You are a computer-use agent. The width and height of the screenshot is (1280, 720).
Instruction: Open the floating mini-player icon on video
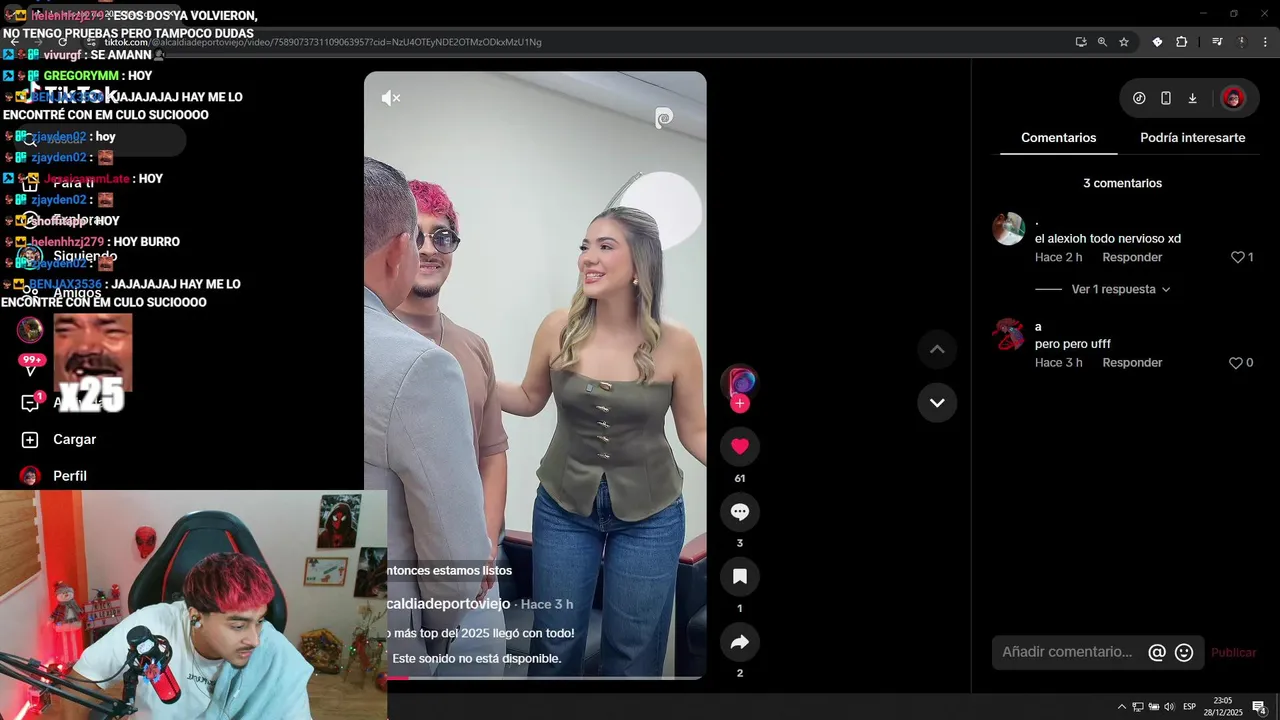[x=664, y=119]
